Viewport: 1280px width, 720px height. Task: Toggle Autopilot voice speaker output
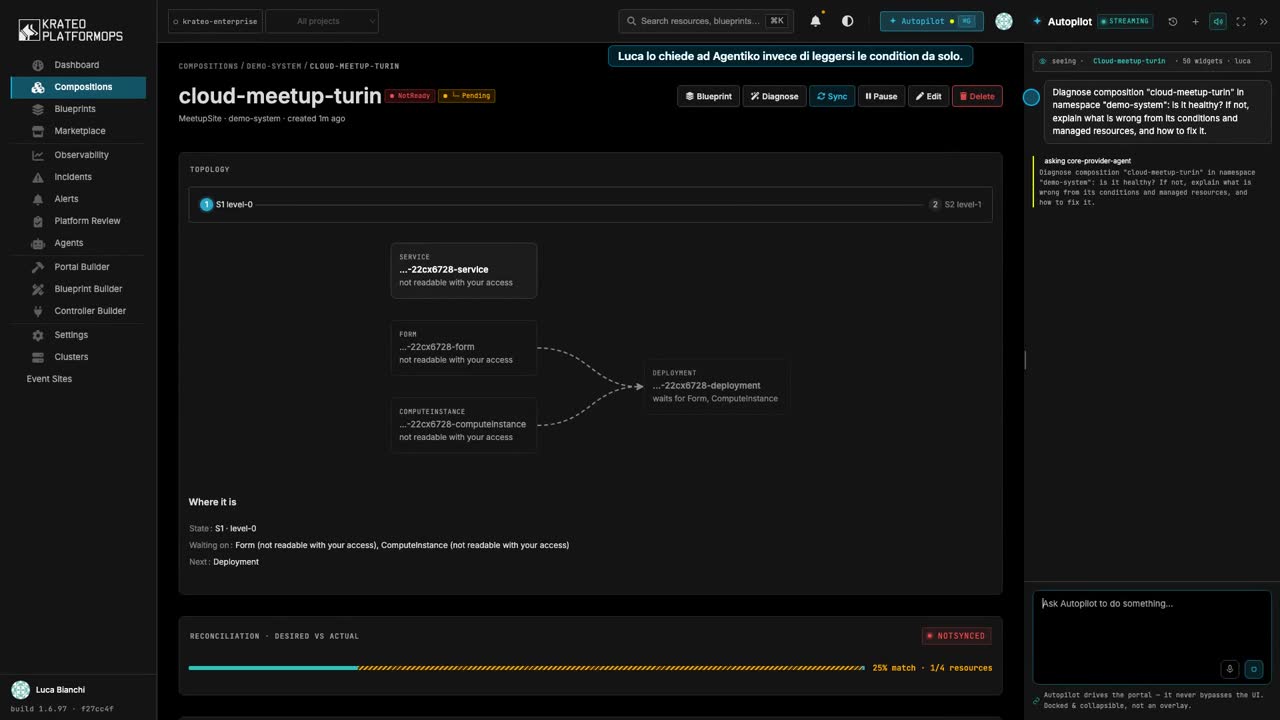(1218, 21)
